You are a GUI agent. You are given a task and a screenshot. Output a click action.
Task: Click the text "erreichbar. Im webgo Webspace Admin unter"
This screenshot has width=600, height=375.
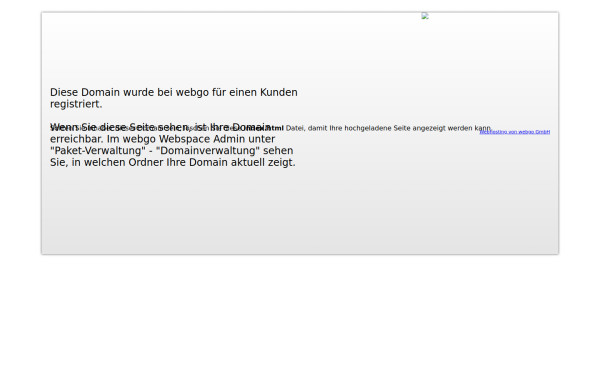tap(162, 139)
